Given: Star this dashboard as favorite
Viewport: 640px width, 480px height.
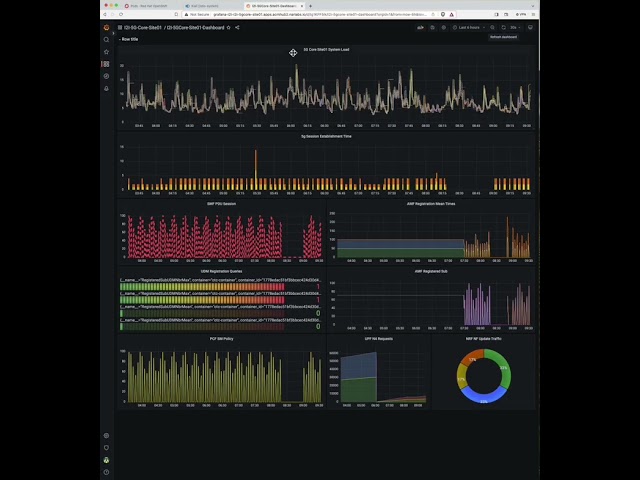Looking at the screenshot, I should coord(229,28).
